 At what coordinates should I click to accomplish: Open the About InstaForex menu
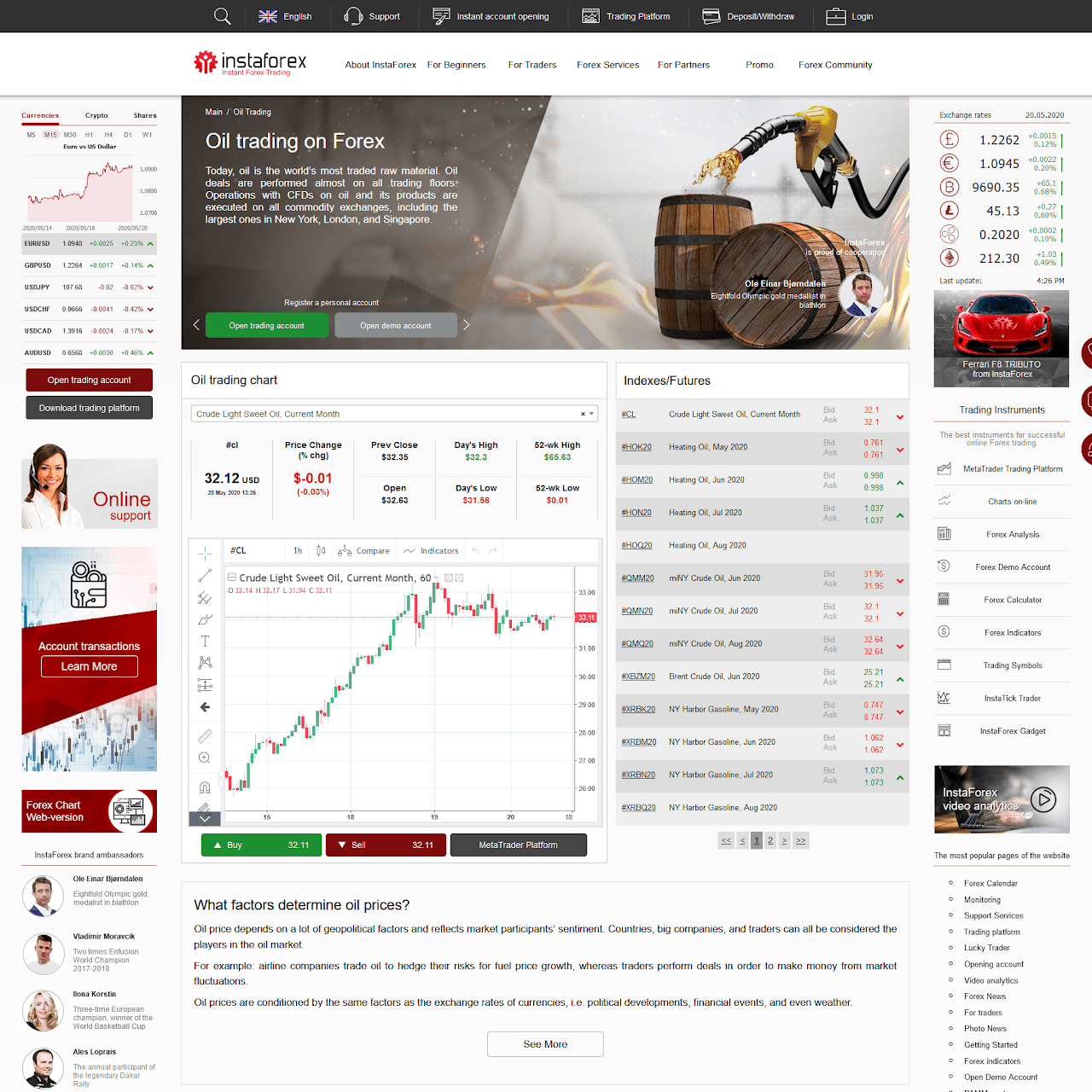pos(380,65)
